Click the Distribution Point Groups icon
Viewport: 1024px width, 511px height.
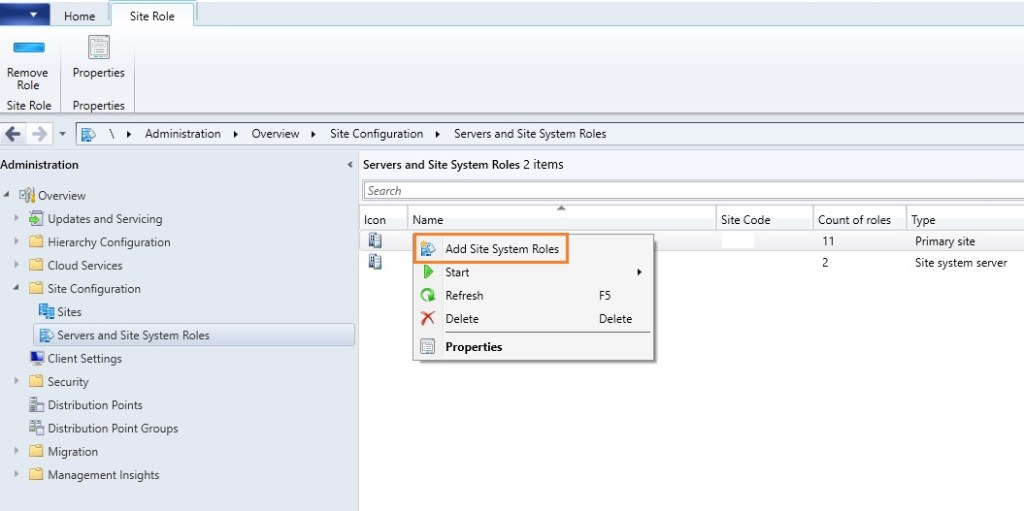pos(37,428)
